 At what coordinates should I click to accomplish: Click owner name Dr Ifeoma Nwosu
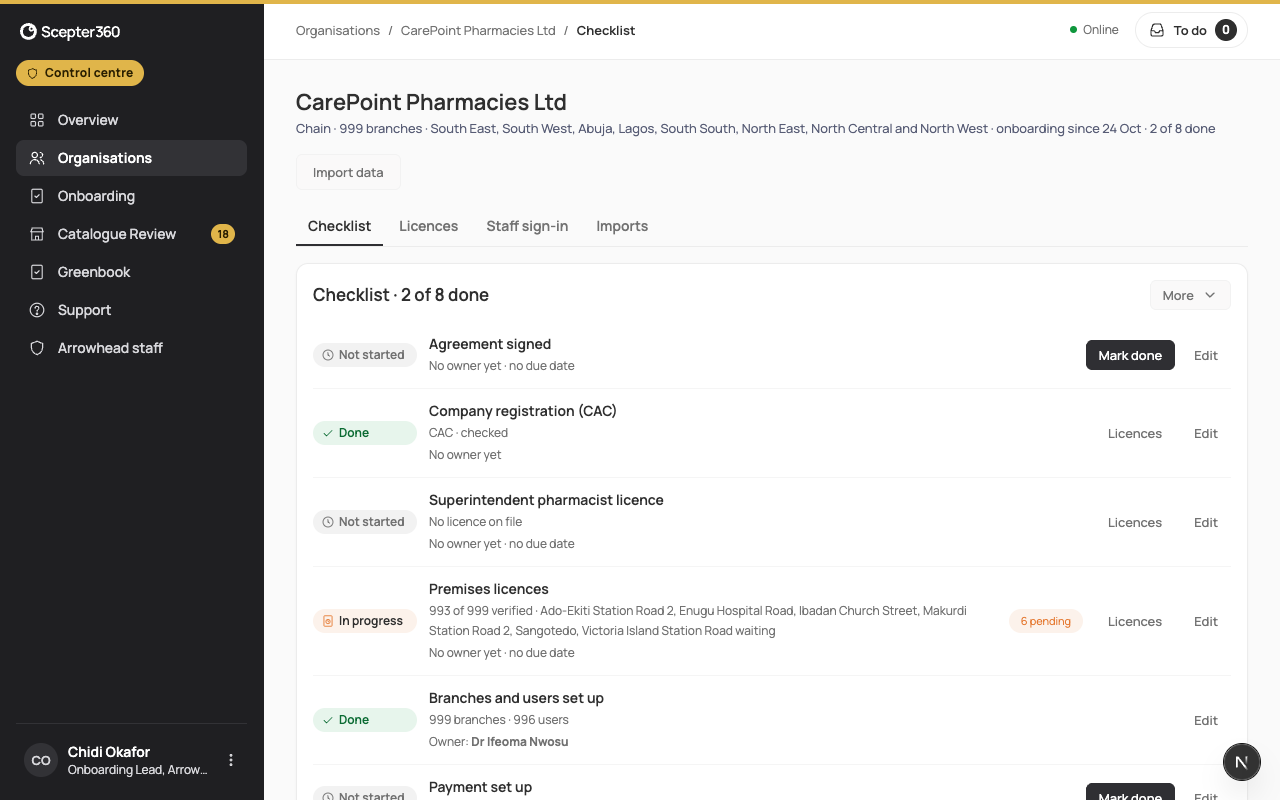click(x=520, y=742)
